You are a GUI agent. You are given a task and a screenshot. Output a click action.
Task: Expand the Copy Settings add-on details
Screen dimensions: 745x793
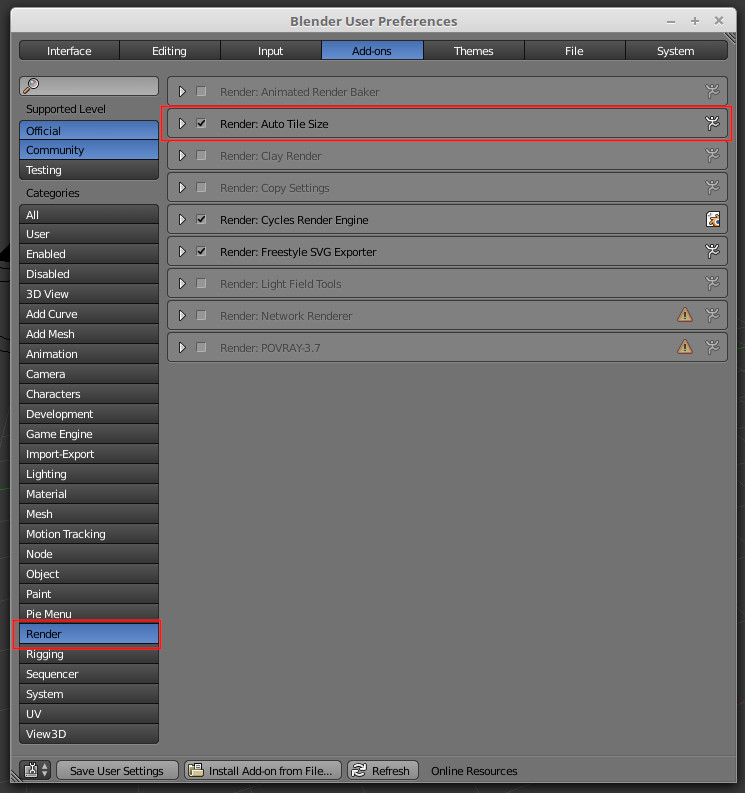(182, 188)
